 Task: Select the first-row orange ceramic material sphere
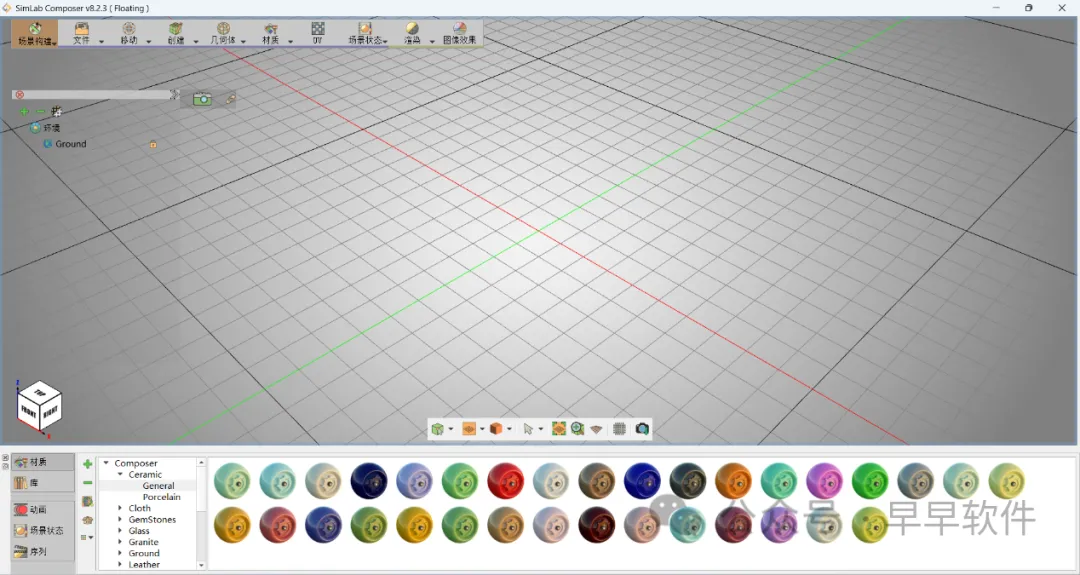(x=733, y=481)
